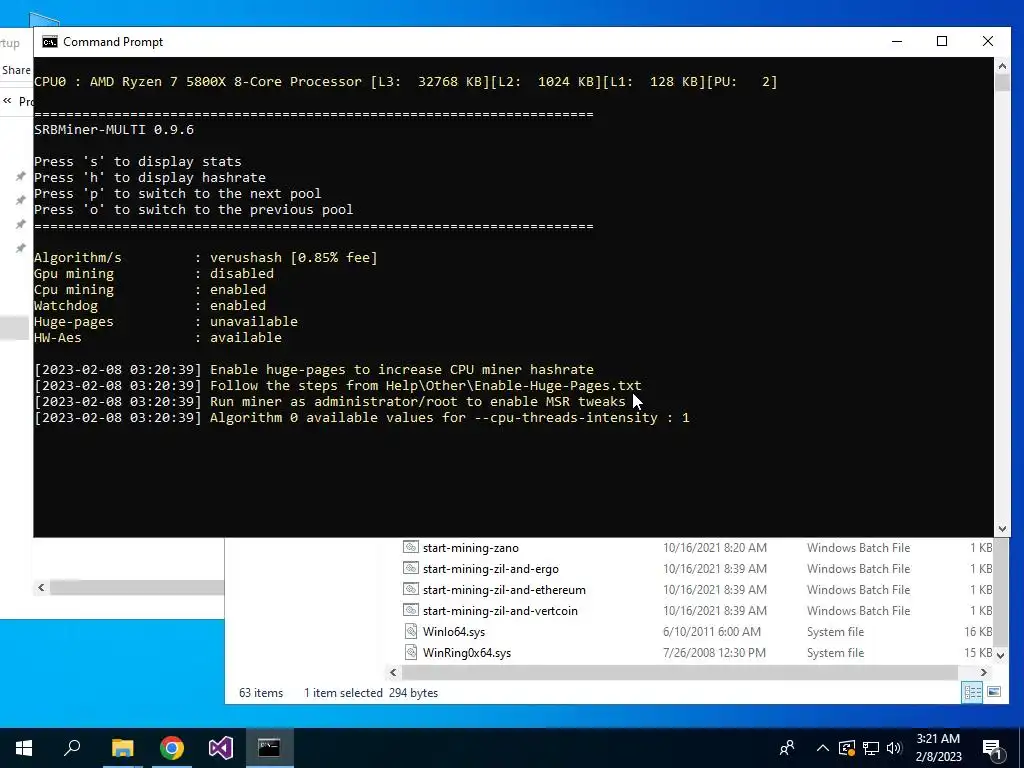Image resolution: width=1024 pixels, height=768 pixels.
Task: Minimize the Command Prompt window
Action: tap(897, 41)
